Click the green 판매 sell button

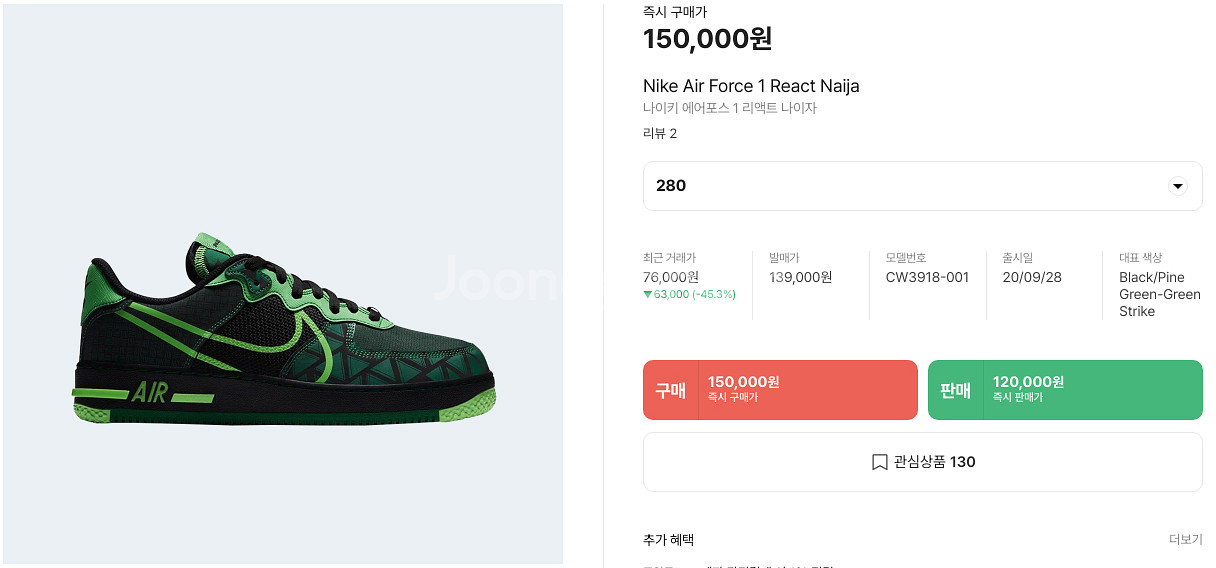[1065, 390]
